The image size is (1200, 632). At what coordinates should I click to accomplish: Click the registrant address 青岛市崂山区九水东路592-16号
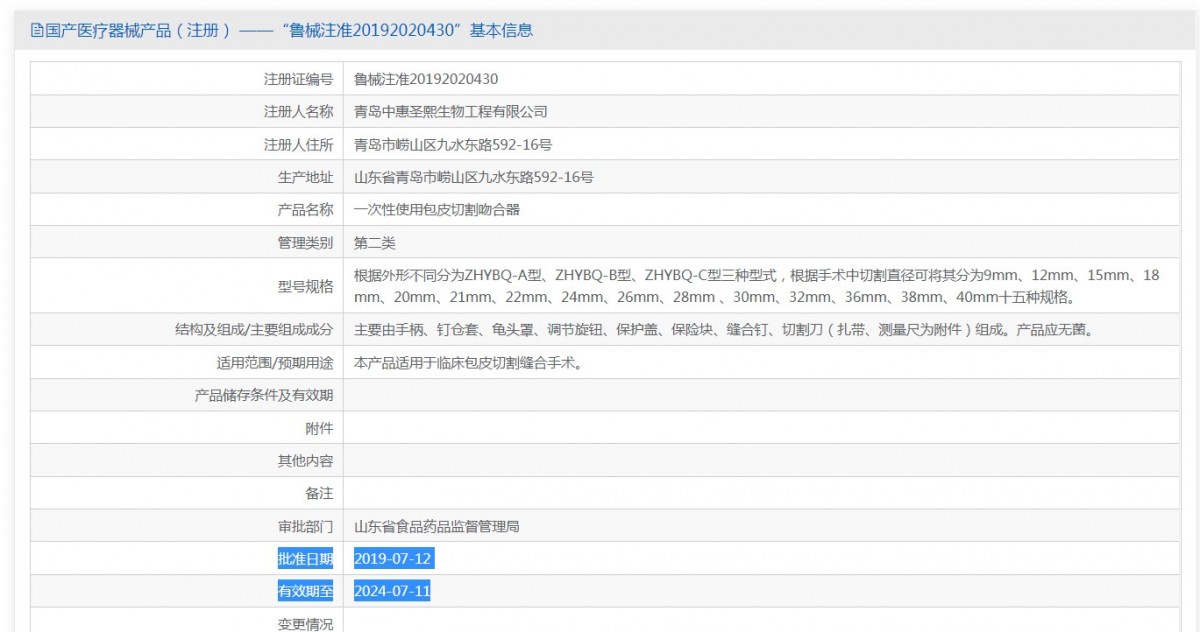point(453,145)
